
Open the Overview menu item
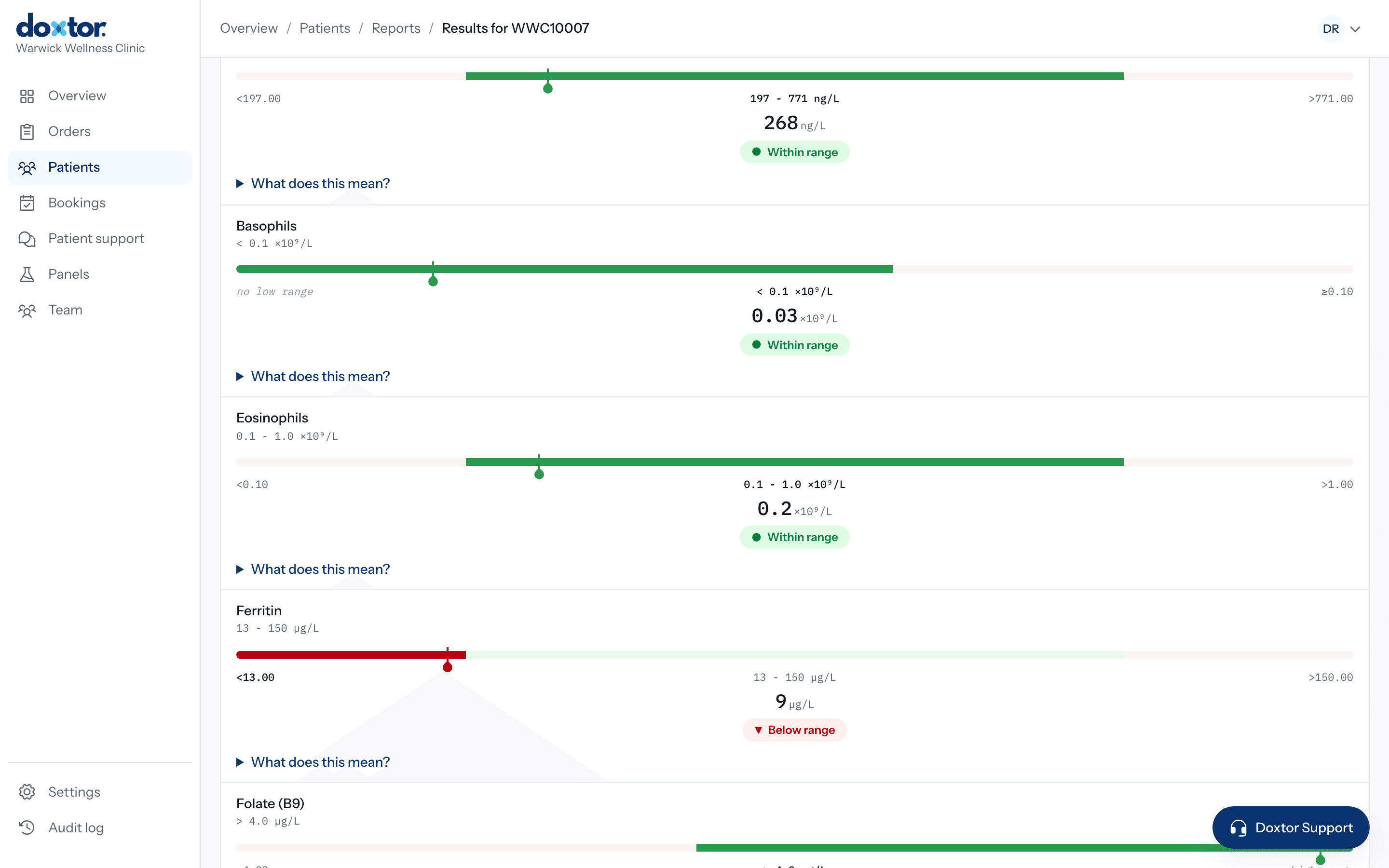[x=100, y=96]
